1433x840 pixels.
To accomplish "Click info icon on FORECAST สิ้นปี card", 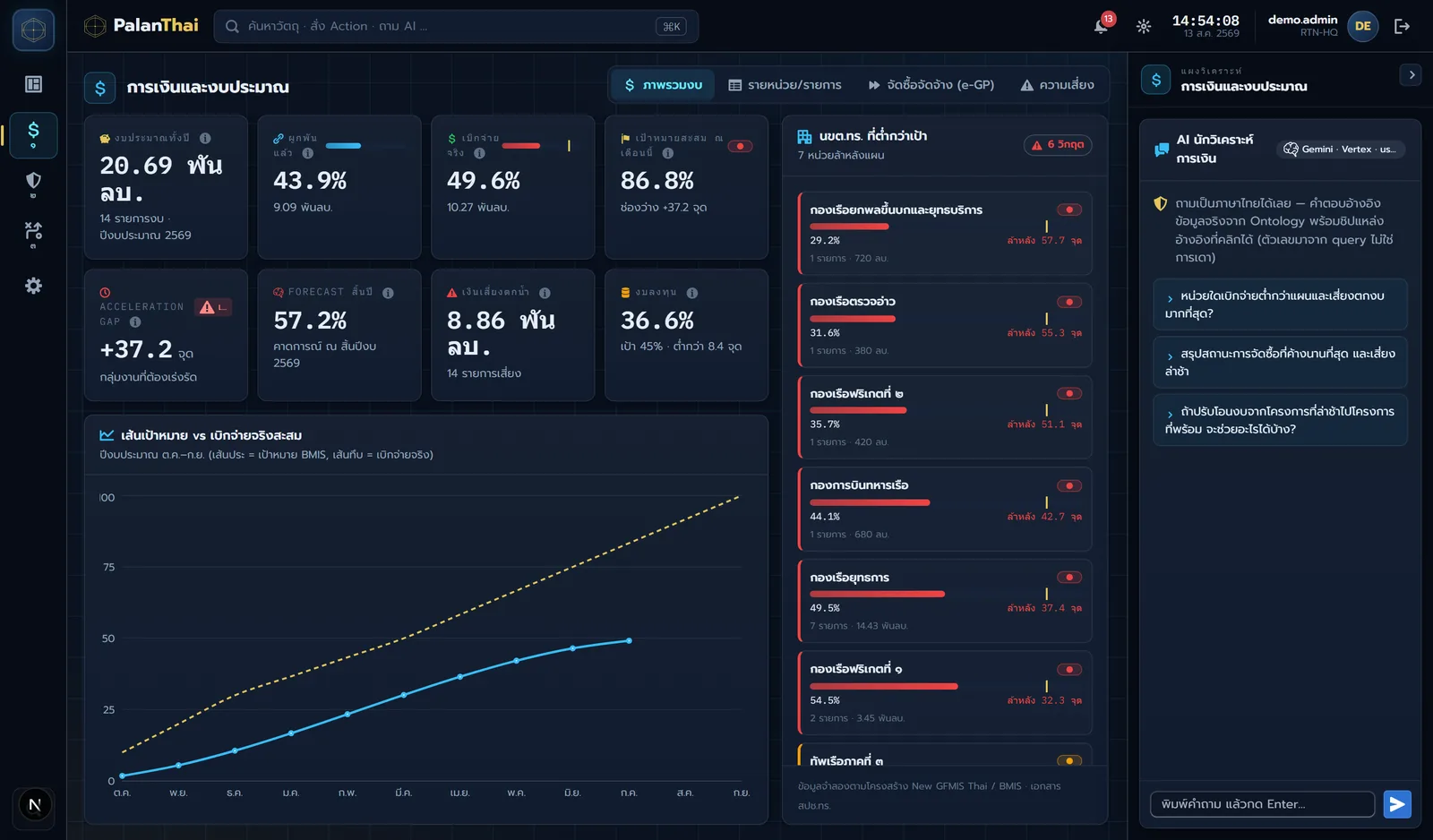I will pyautogui.click(x=388, y=293).
